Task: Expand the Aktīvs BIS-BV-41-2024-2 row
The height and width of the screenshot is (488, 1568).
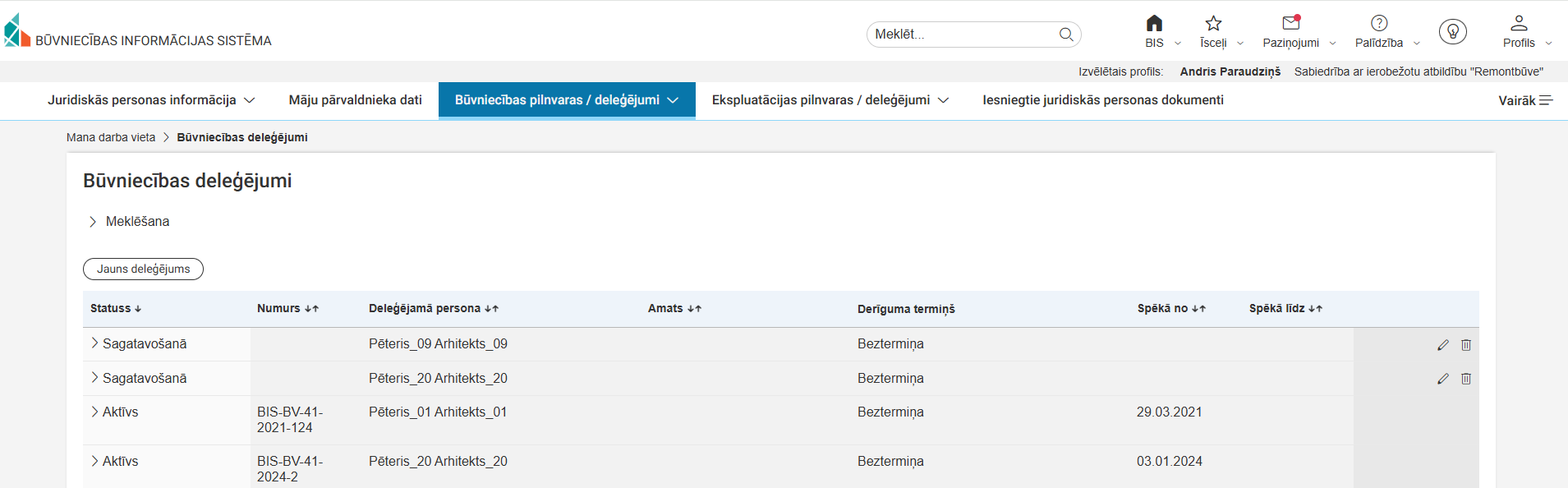Action: tap(94, 461)
